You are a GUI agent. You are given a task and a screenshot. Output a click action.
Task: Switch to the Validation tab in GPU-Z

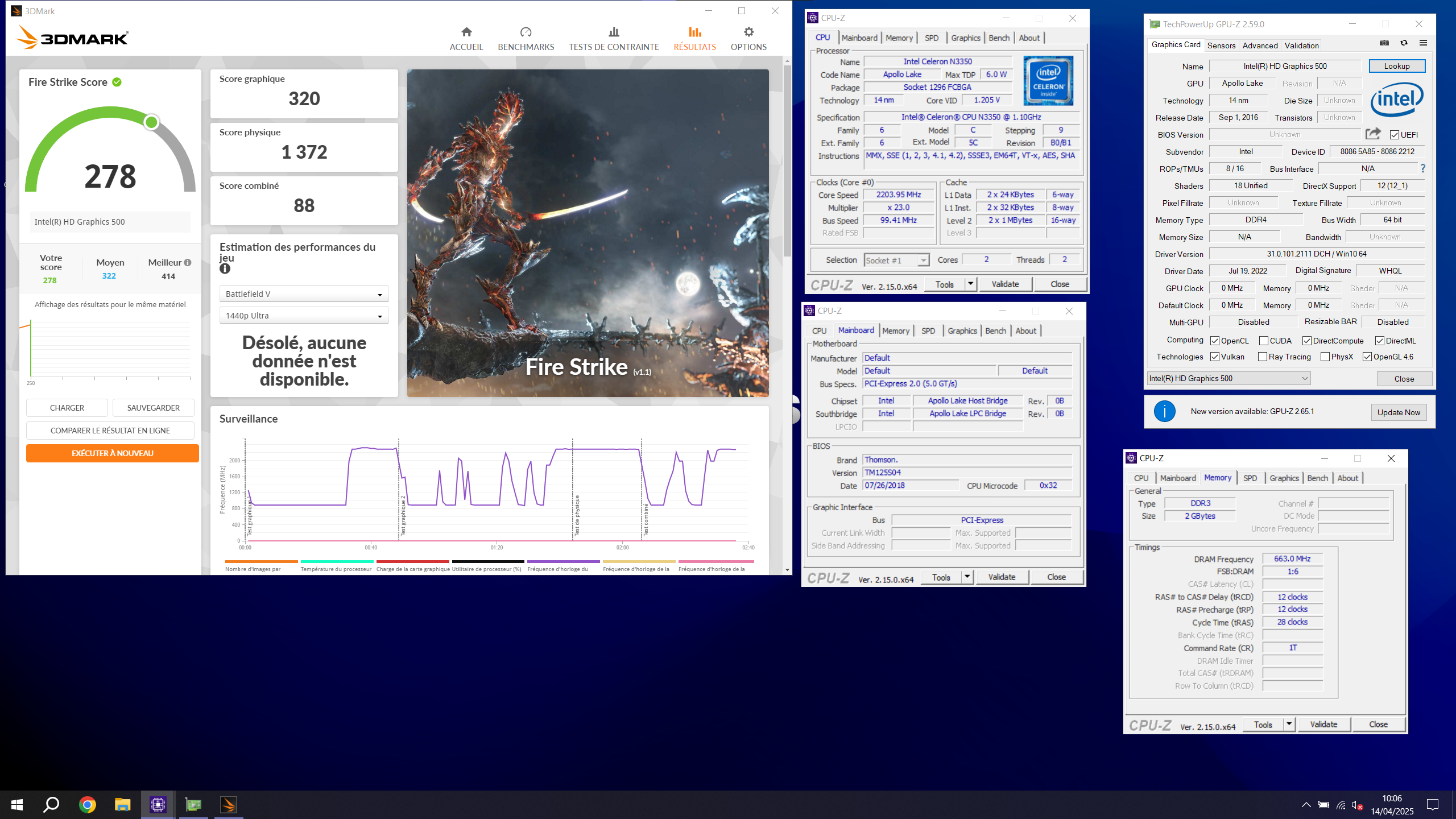pos(1301,45)
